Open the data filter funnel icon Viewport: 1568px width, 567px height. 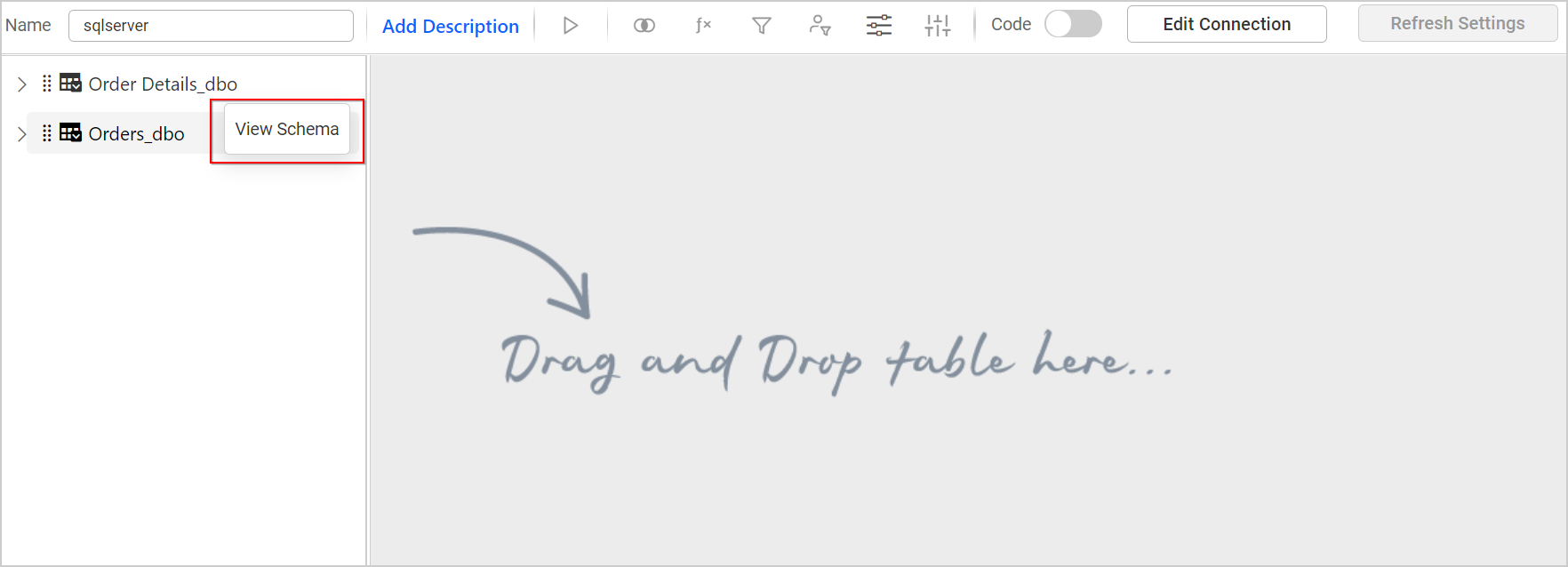[762, 26]
